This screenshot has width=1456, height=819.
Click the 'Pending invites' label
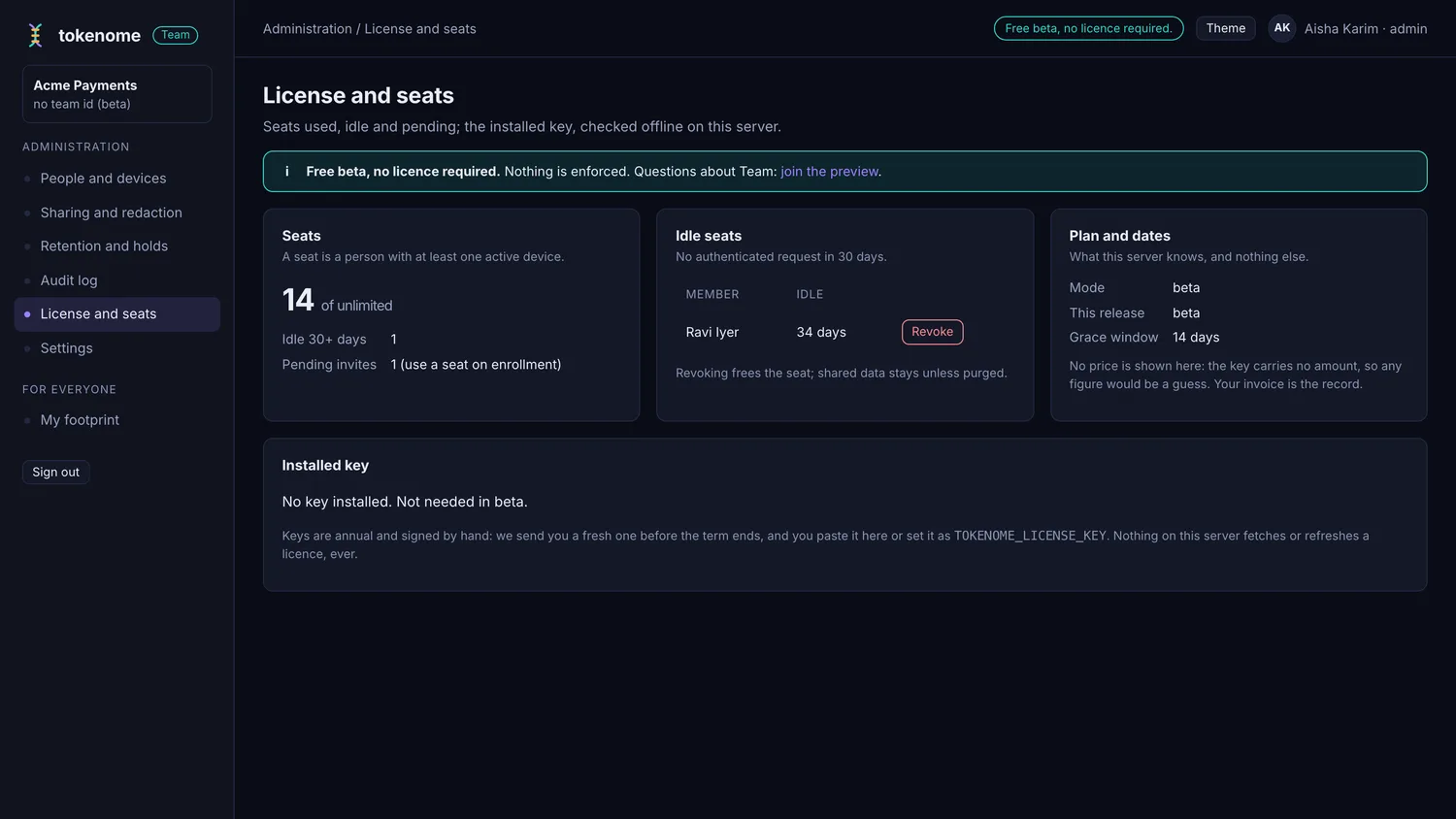[x=329, y=365]
